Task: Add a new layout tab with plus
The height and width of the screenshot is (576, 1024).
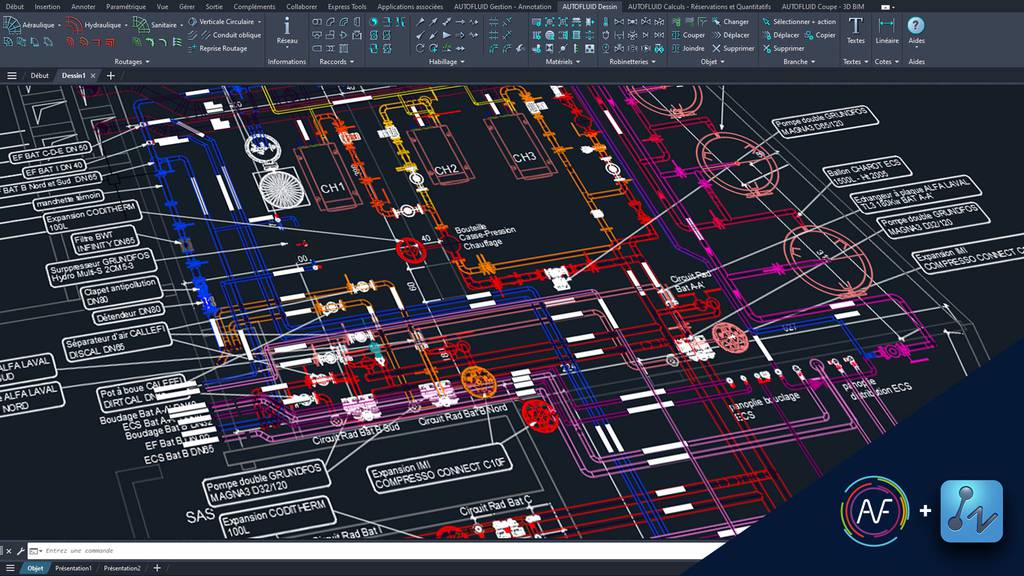Action: click(157, 568)
